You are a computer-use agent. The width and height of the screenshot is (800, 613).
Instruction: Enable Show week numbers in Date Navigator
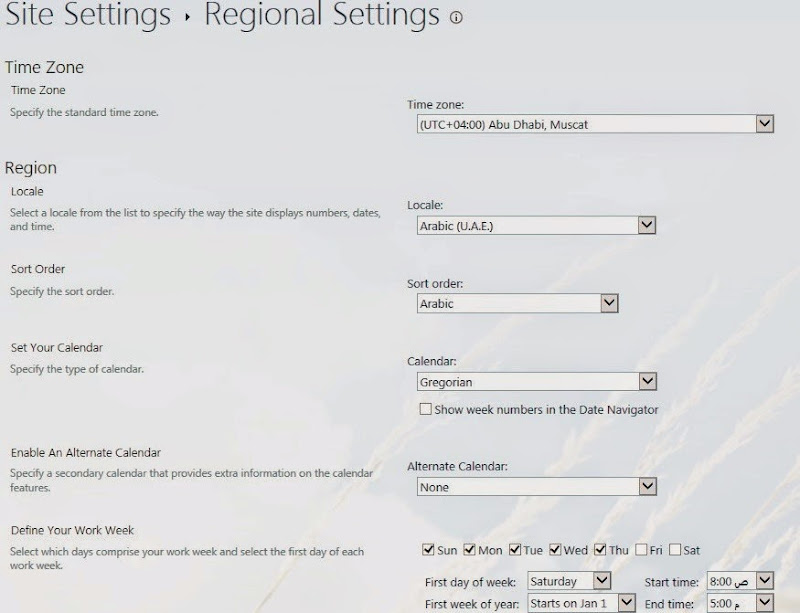pyautogui.click(x=426, y=409)
